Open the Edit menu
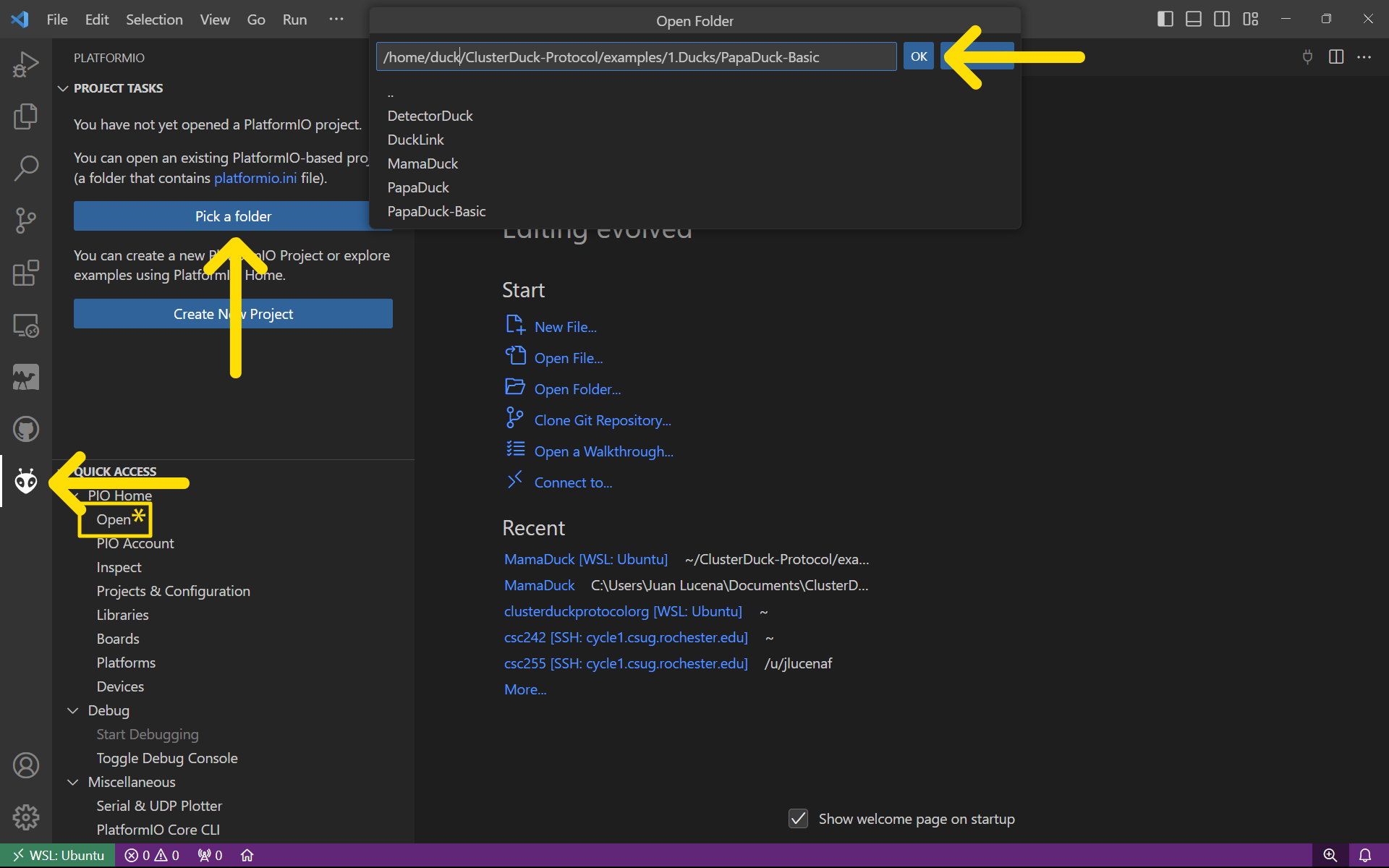Viewport: 1389px width, 868px height. click(96, 20)
